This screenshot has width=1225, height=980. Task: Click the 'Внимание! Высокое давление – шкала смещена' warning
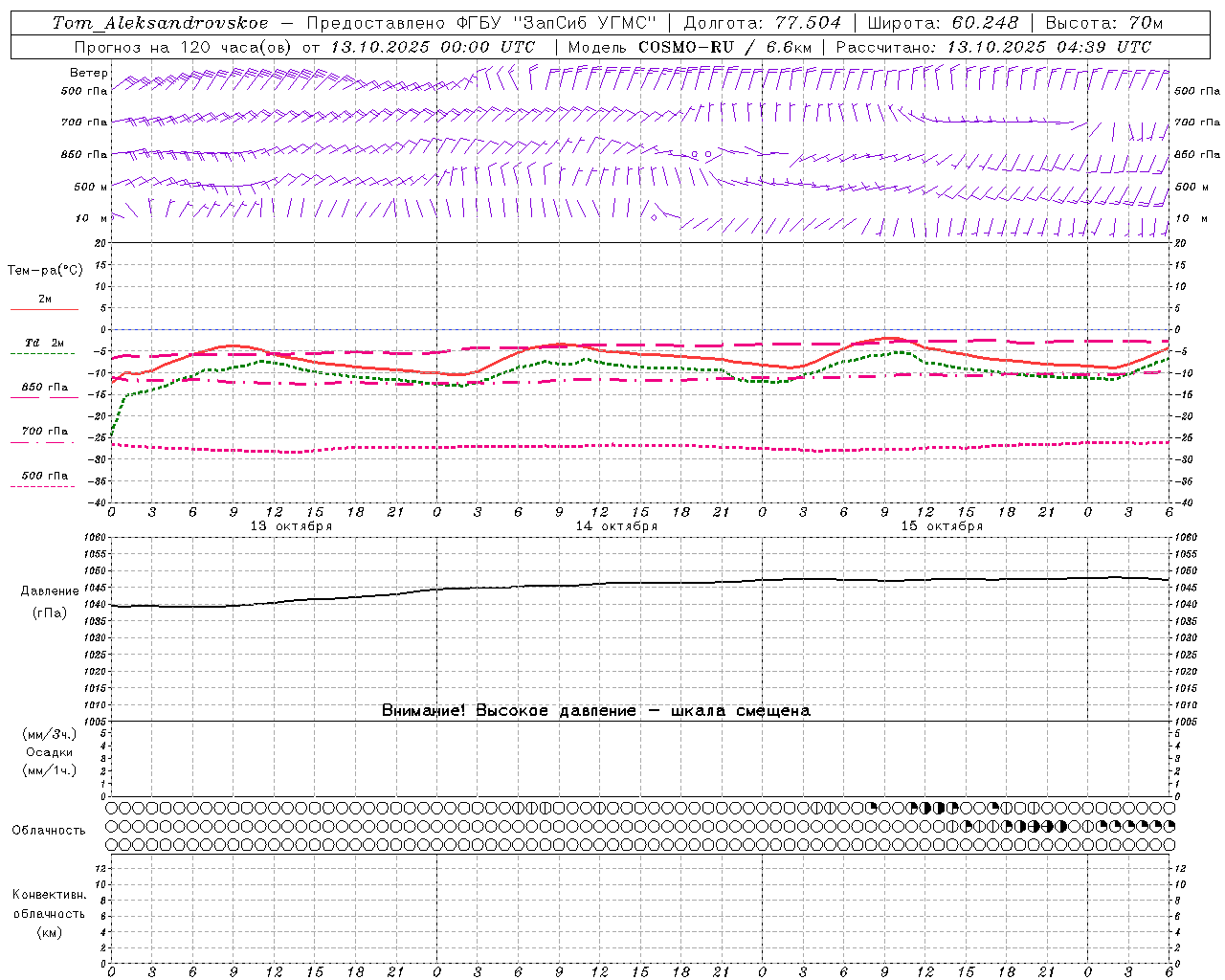(x=596, y=710)
